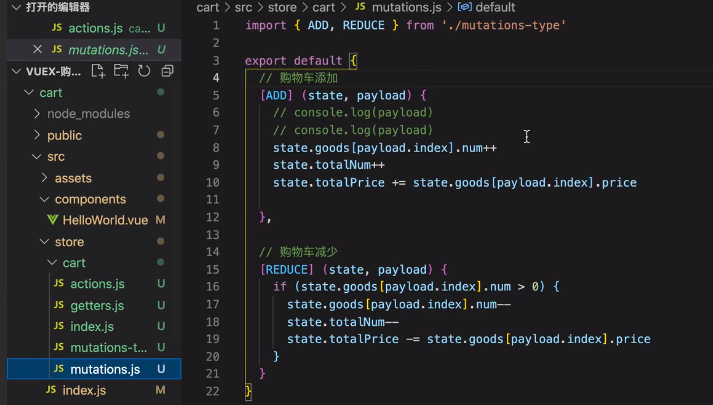Open HelloWorld.vue in the file tree

click(105, 220)
